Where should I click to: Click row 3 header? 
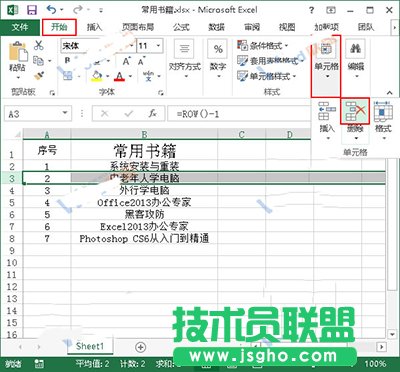(x=12, y=178)
